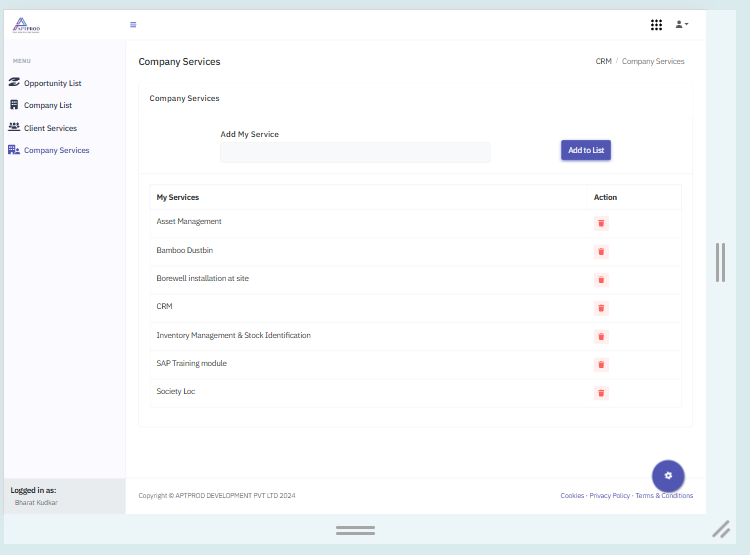Open the floating settings gear button
The height and width of the screenshot is (555, 750).
point(668,475)
